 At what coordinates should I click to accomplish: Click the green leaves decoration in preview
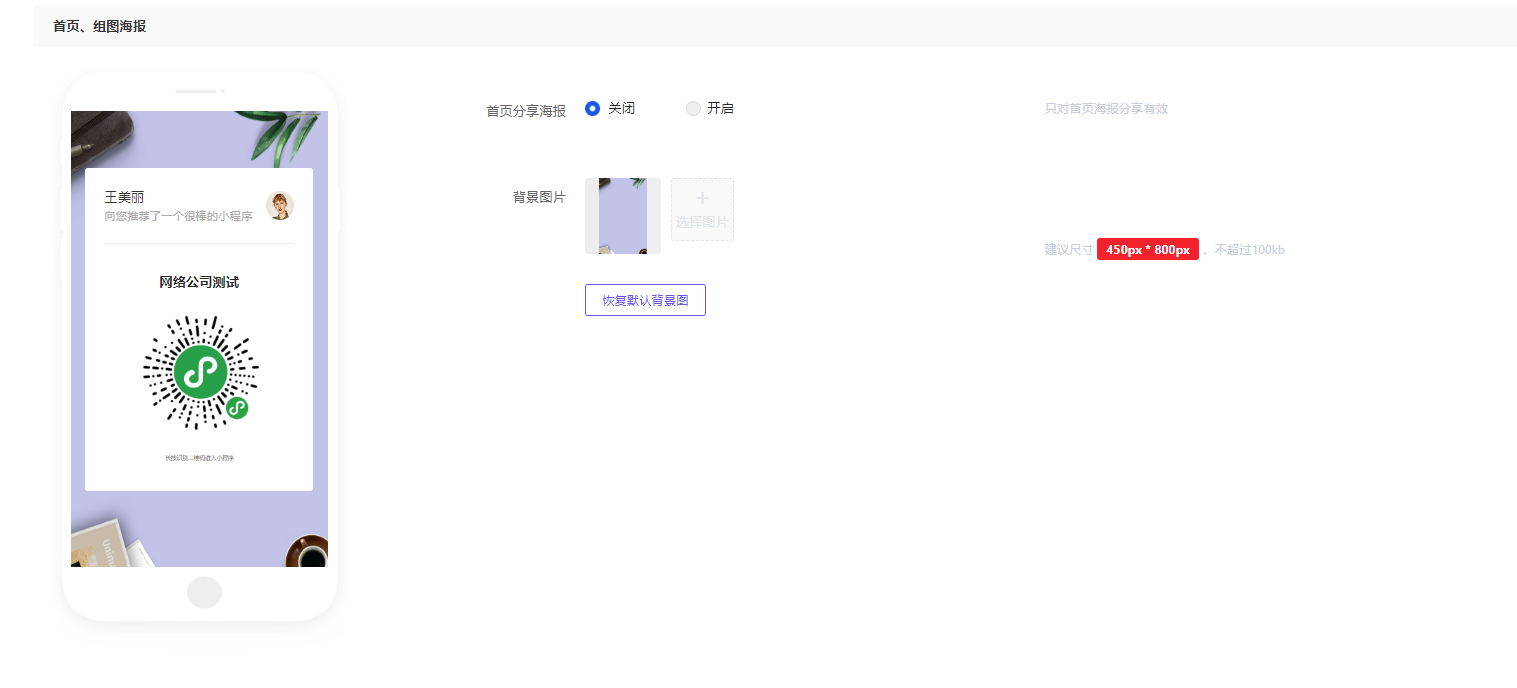tap(287, 135)
